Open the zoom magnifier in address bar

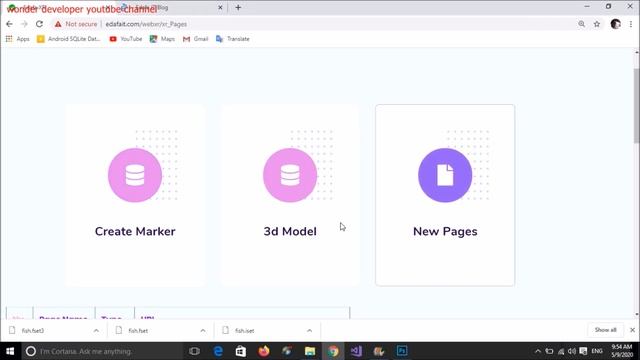[581, 24]
